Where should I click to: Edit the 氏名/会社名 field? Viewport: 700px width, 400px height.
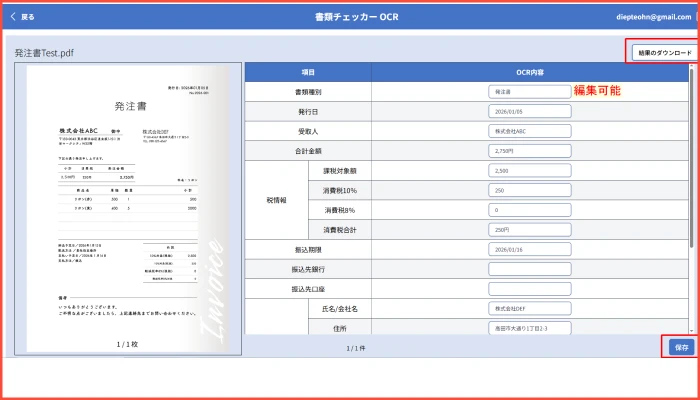(529, 309)
